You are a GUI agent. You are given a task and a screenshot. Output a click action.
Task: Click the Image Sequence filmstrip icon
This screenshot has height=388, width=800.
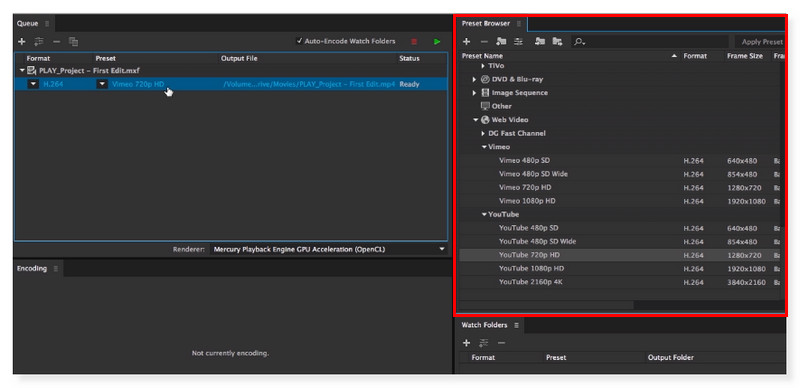click(x=485, y=93)
